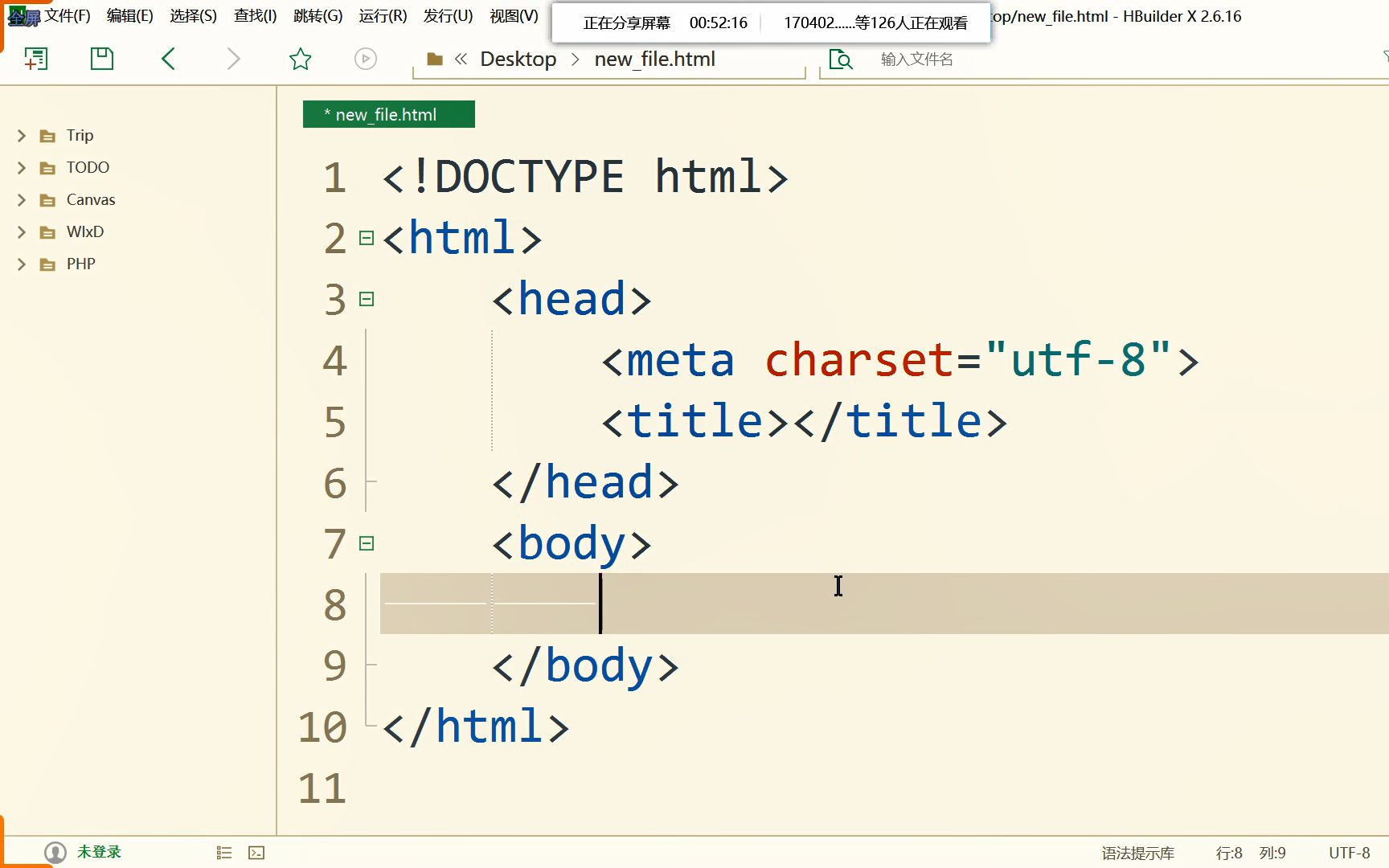Expand the PHP project folder
Screen dimensions: 1389x868
pyautogui.click(x=22, y=264)
